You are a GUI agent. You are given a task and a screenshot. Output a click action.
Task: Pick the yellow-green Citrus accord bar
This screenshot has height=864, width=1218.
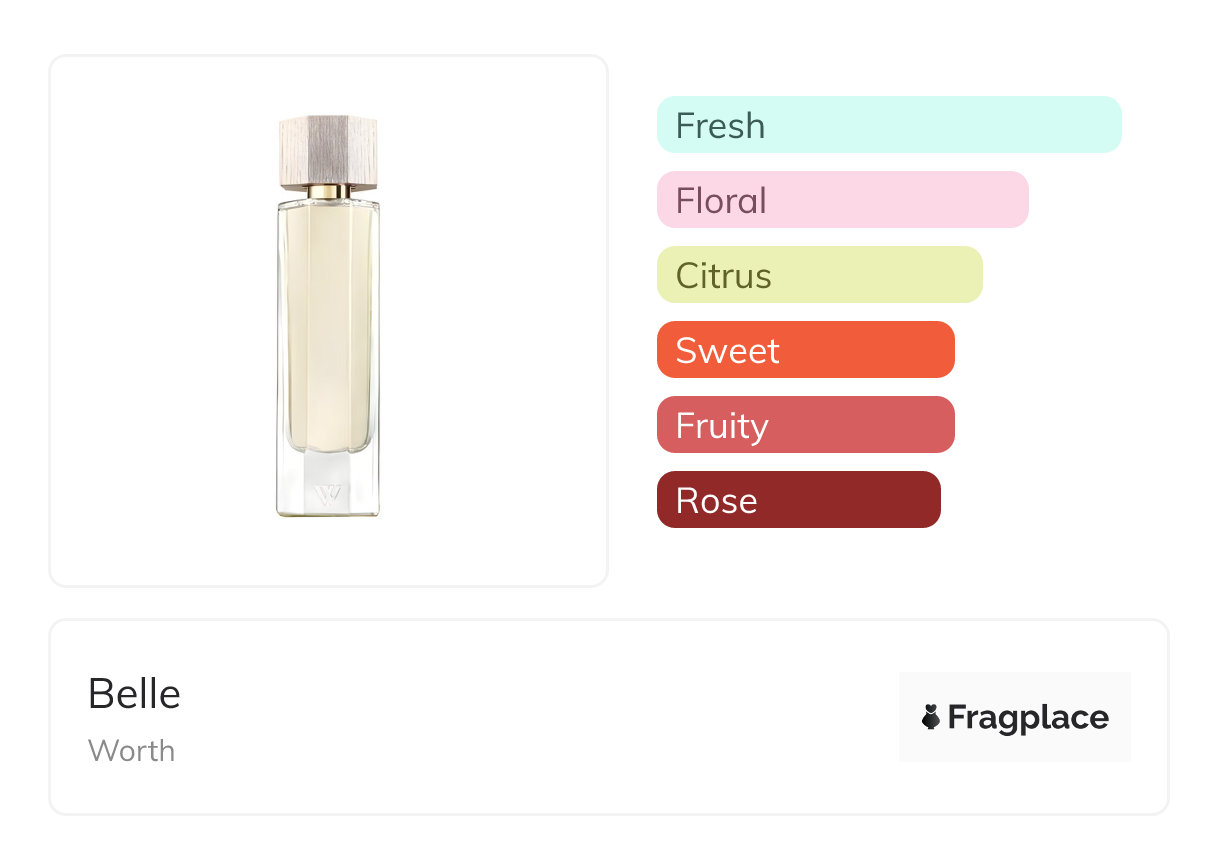(x=819, y=275)
